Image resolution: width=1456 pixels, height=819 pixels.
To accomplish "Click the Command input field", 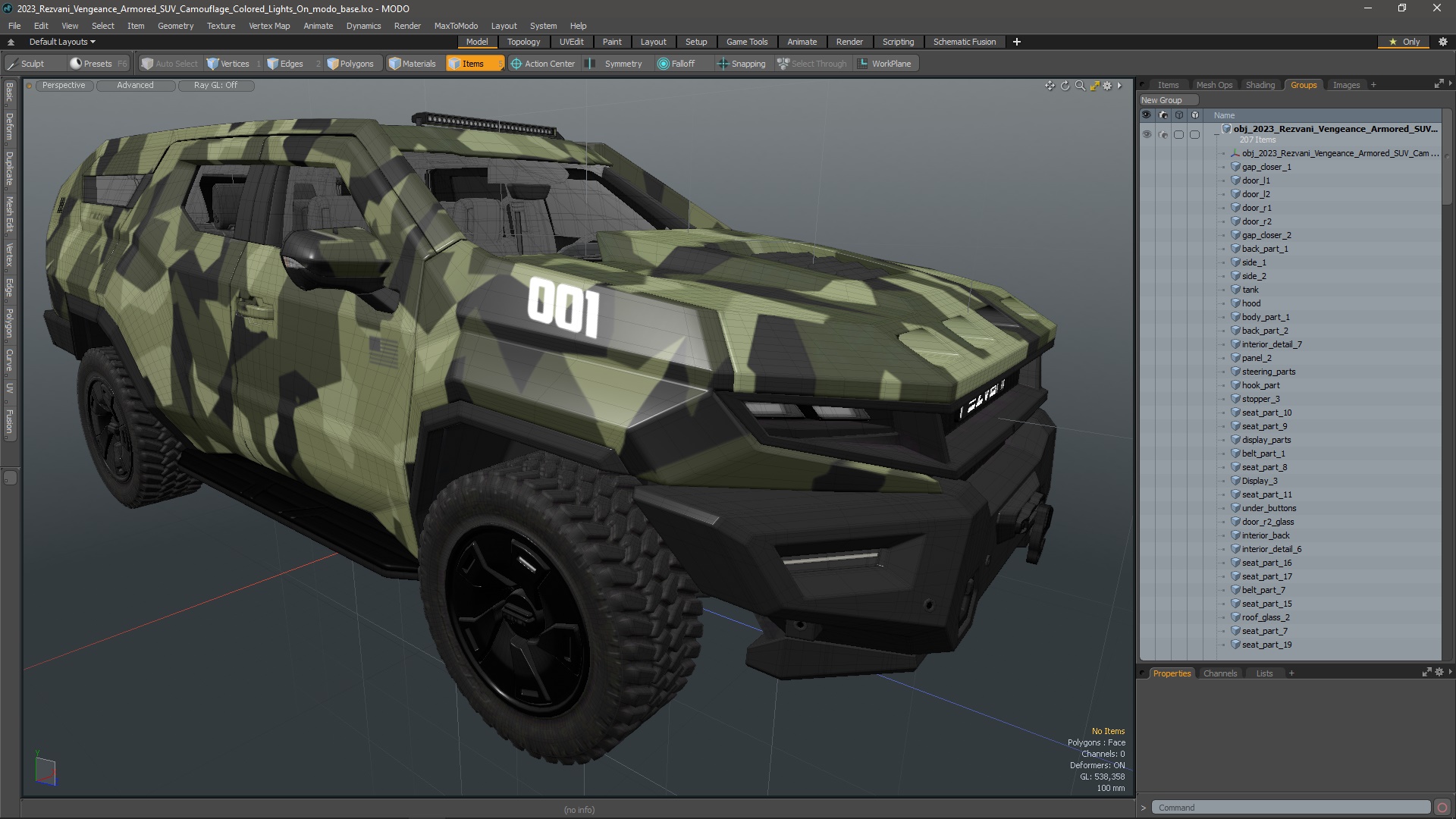I will (1291, 808).
